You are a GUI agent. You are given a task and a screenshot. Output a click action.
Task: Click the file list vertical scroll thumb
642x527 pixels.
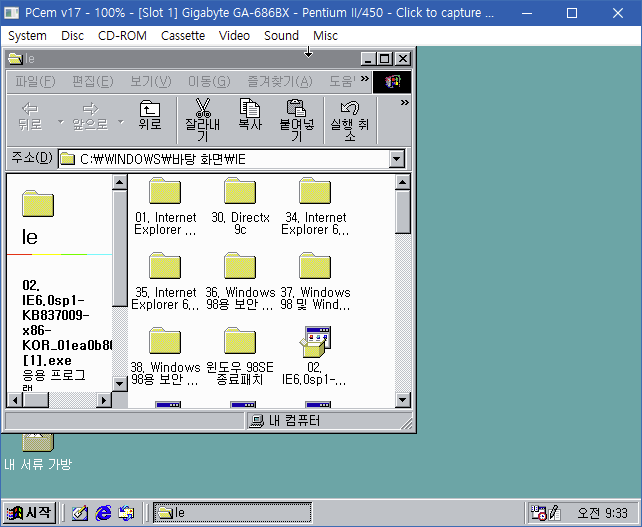[403, 212]
